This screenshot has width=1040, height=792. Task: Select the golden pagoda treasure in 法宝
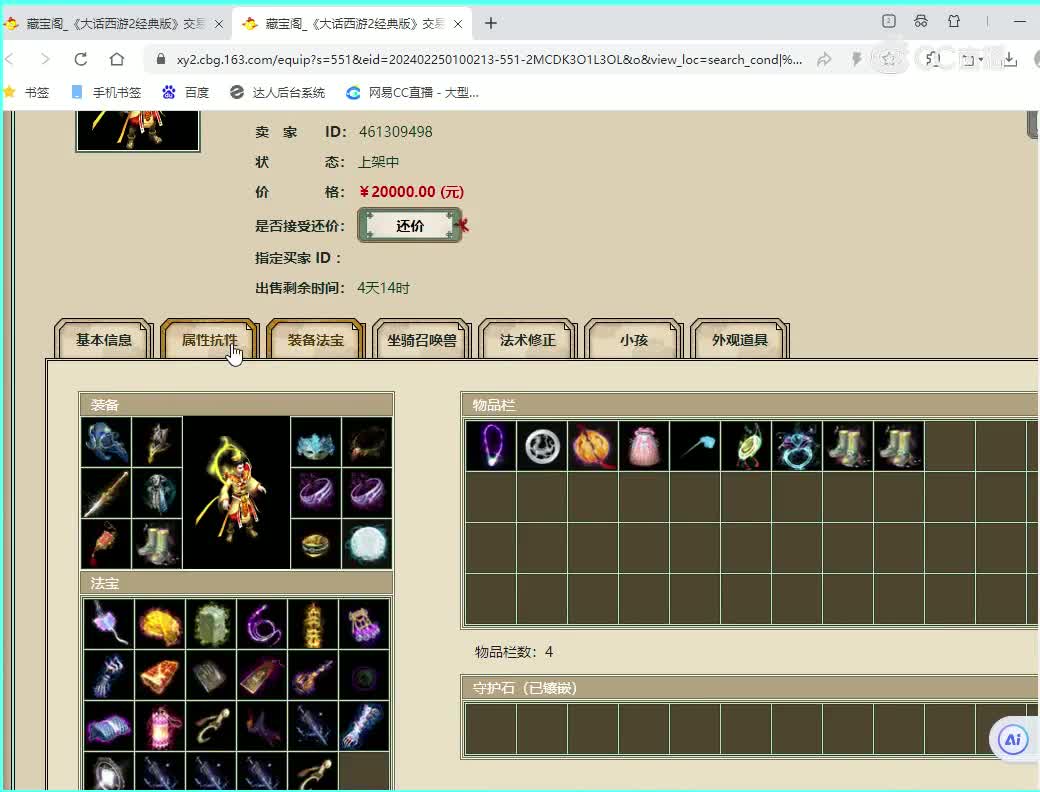(313, 624)
